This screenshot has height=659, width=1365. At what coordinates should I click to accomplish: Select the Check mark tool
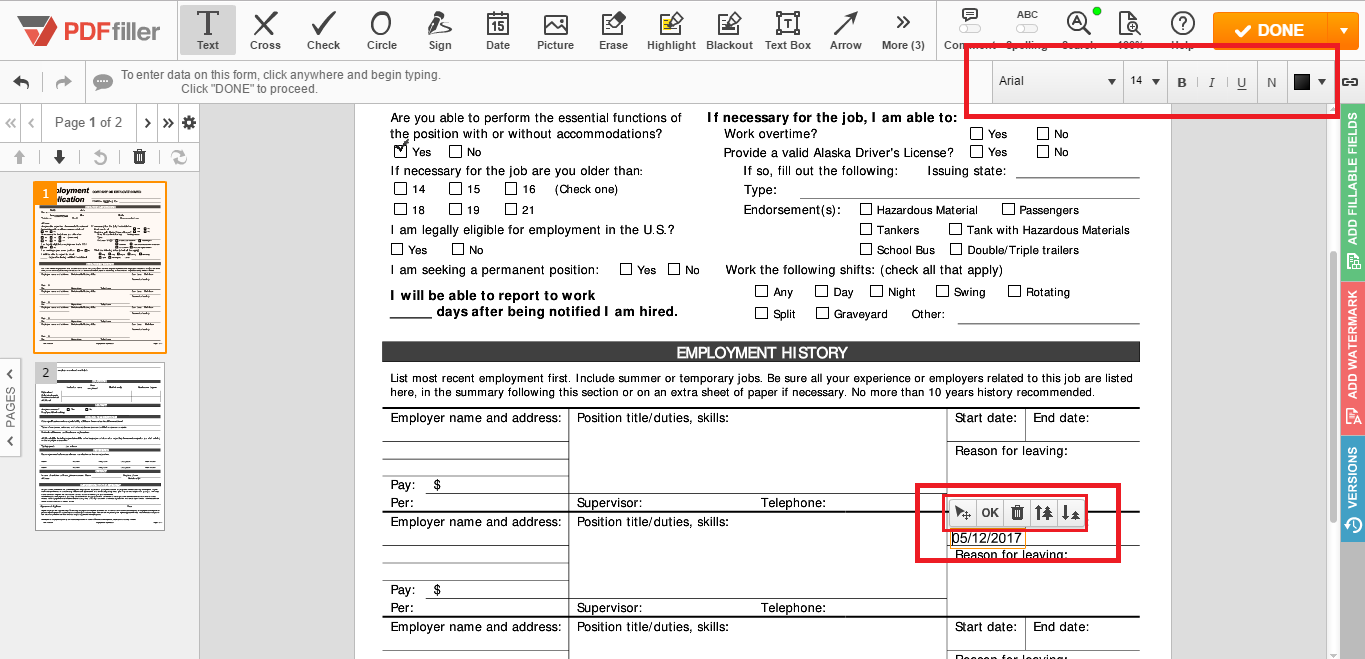tap(323, 30)
